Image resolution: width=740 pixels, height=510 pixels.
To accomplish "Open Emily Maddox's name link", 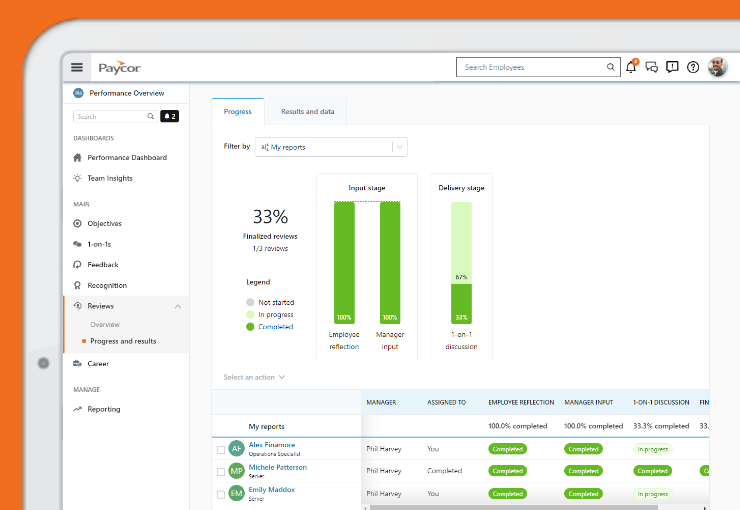I will click(271, 490).
